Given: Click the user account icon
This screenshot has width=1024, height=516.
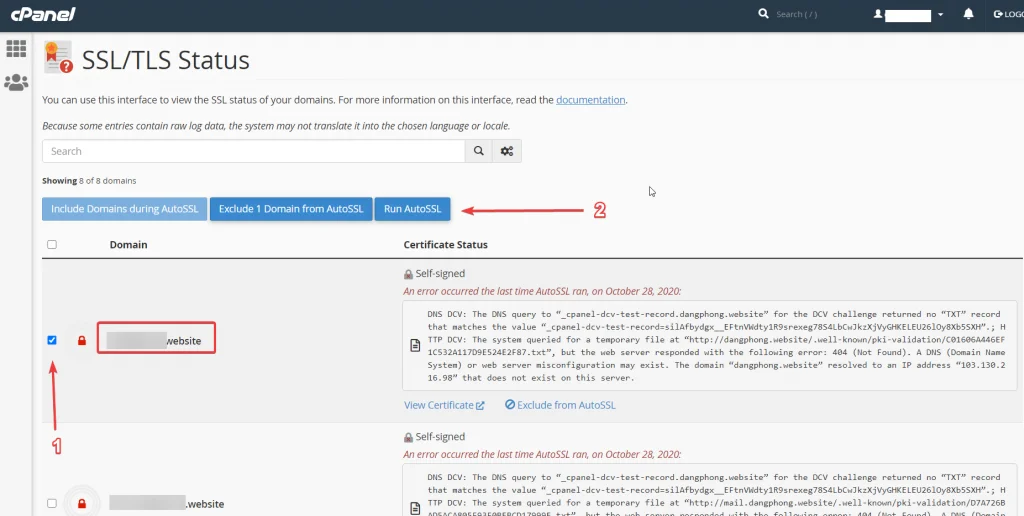Looking at the screenshot, I should point(878,14).
